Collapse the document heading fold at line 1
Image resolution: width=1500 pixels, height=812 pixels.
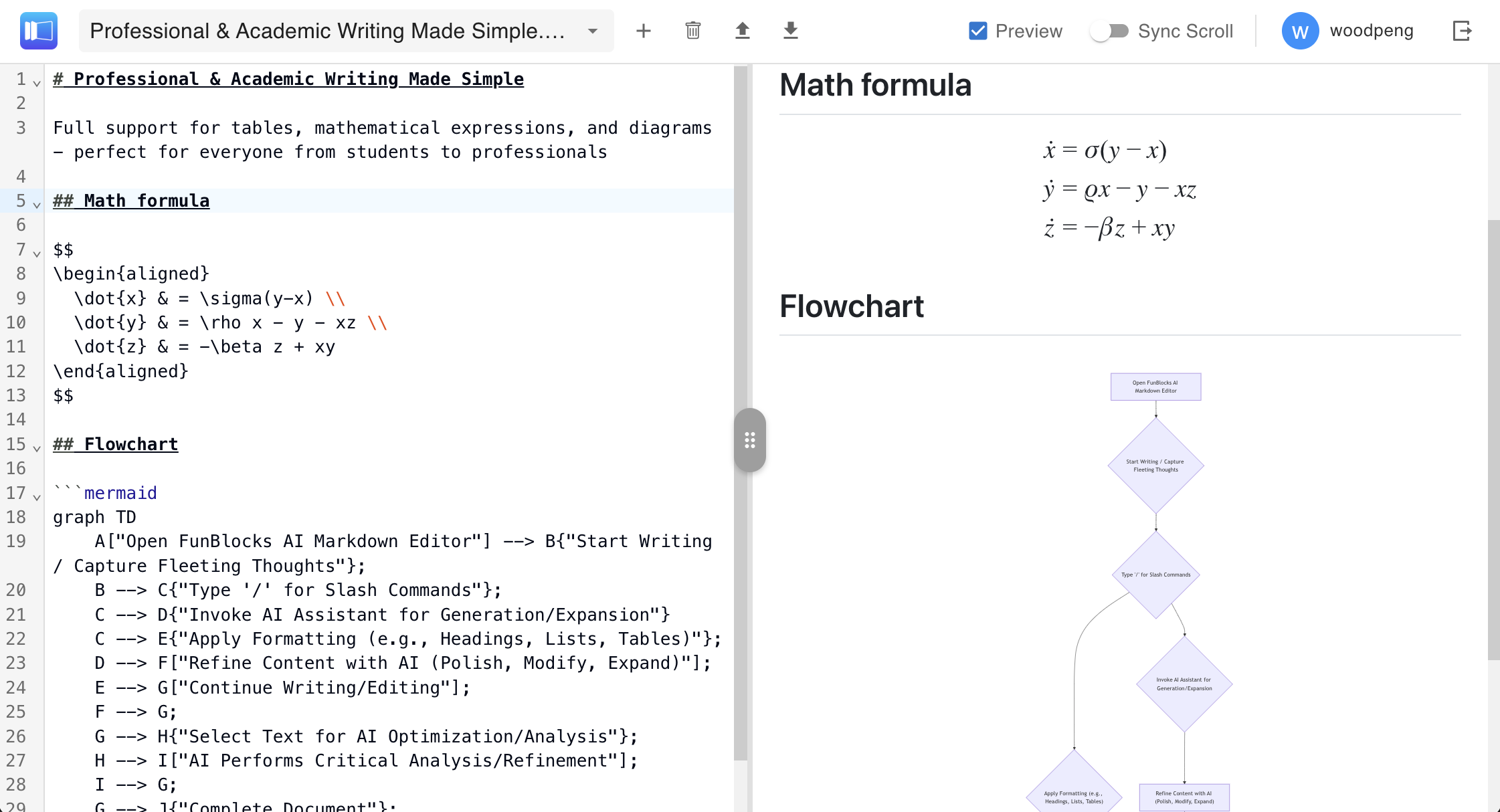pyautogui.click(x=37, y=82)
